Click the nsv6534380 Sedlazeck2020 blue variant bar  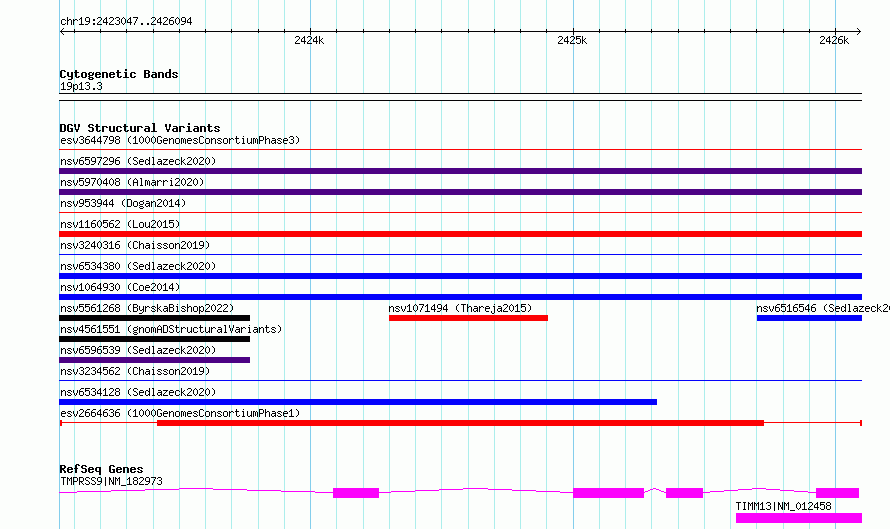tap(460, 276)
